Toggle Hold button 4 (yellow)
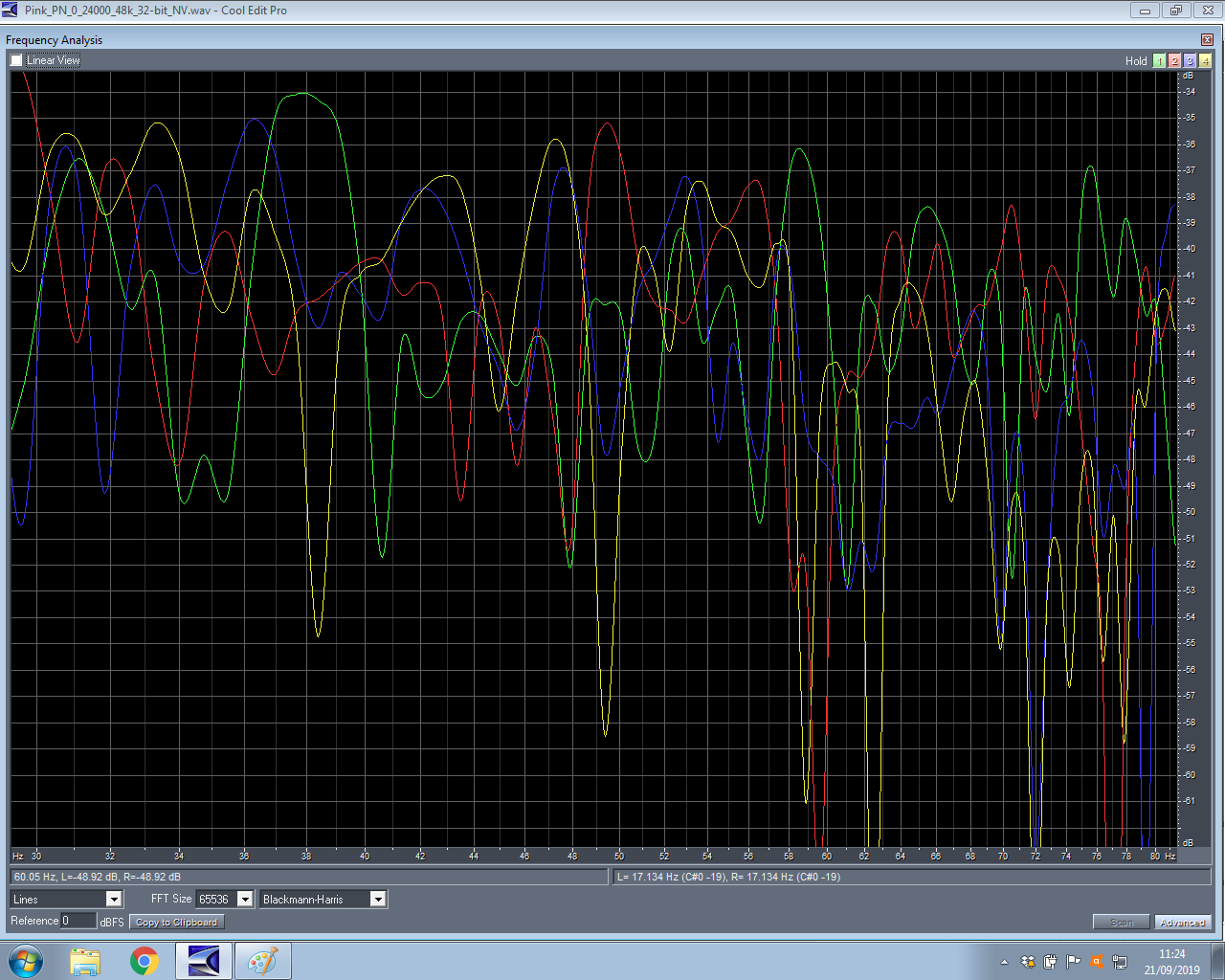 [1205, 60]
